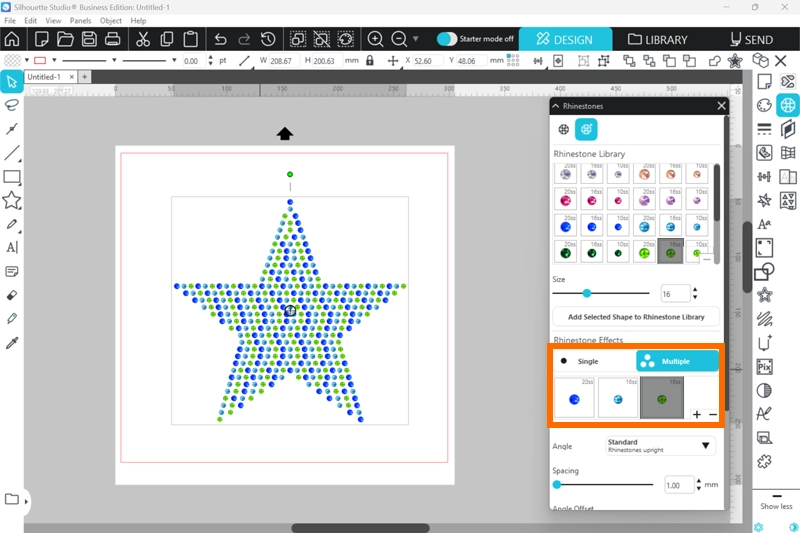Click the Undo arrow icon
800x533 pixels.
(x=220, y=40)
